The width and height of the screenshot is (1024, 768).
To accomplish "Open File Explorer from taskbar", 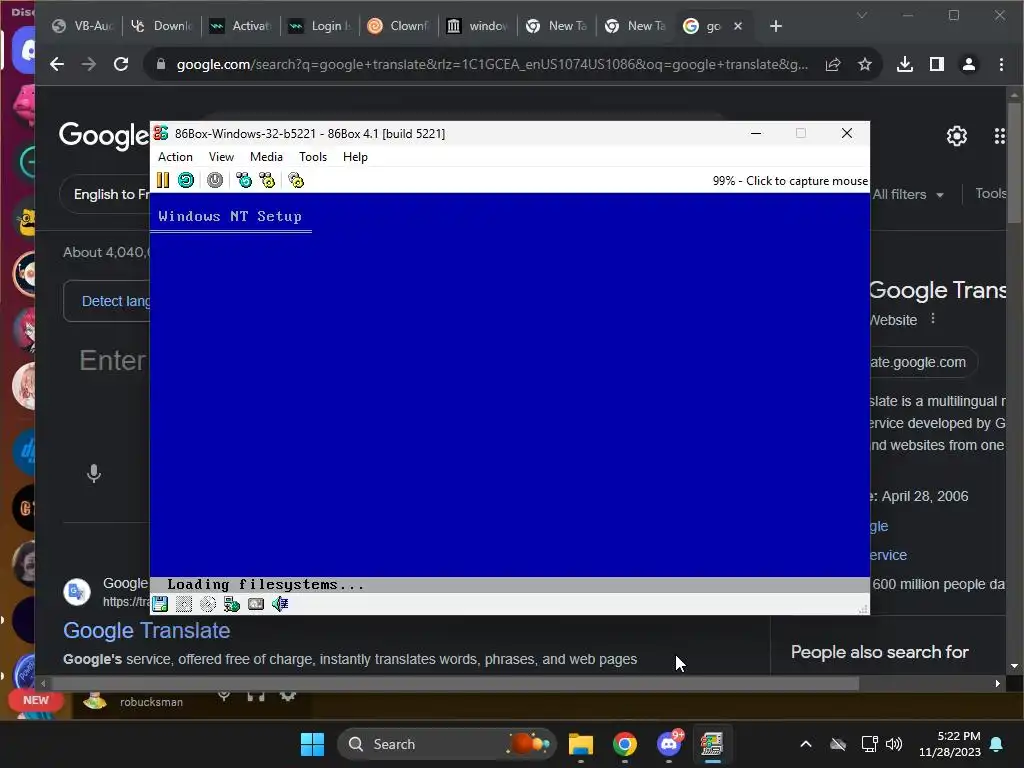I will [581, 744].
